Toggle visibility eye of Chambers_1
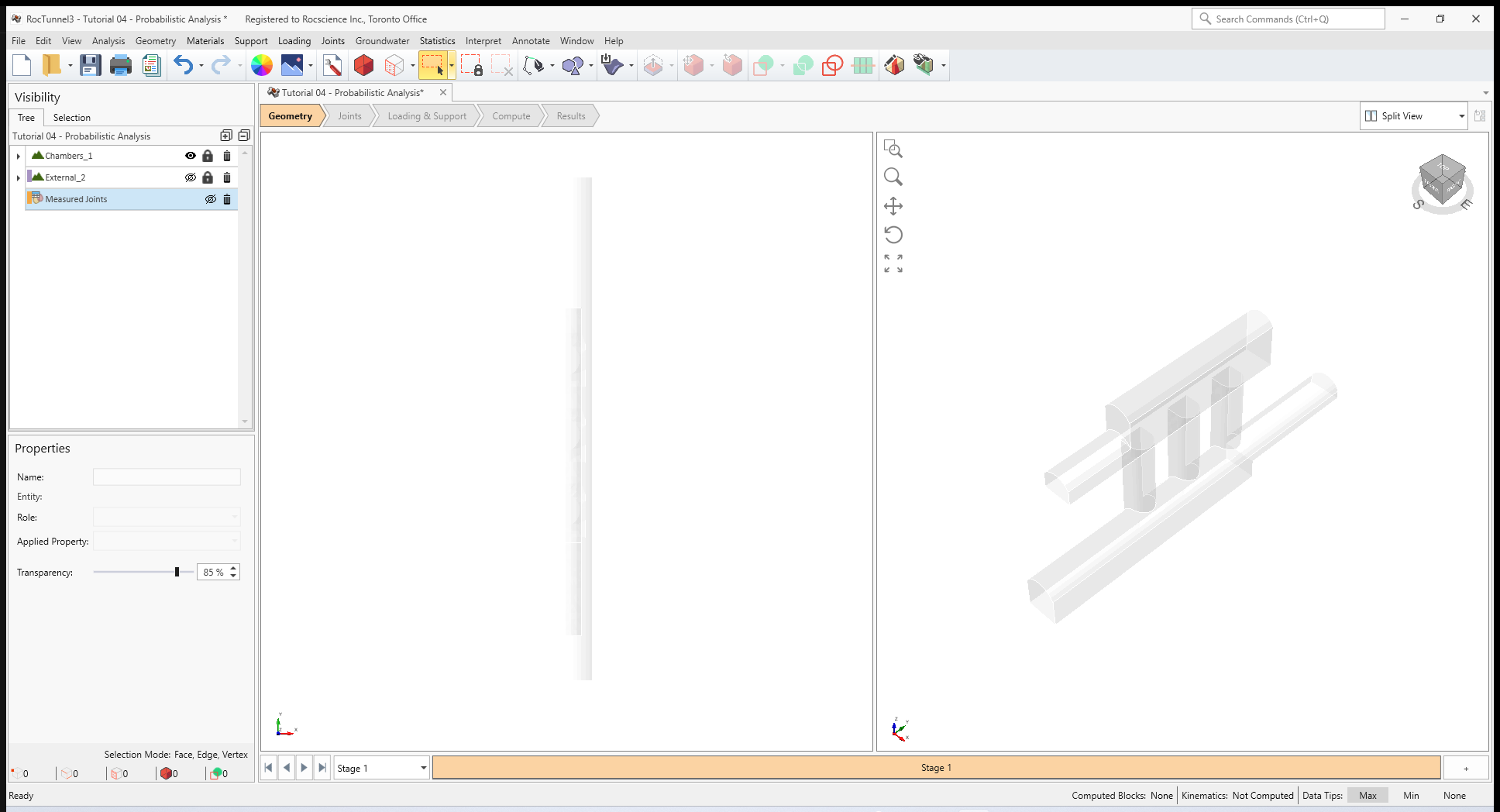 point(191,156)
